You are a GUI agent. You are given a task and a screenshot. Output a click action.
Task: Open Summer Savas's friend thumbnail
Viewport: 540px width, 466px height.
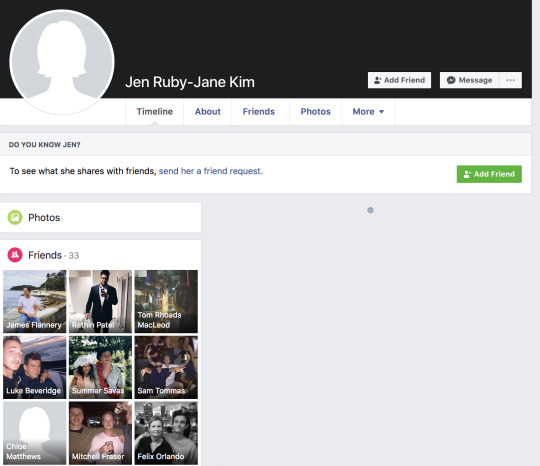[x=100, y=367]
